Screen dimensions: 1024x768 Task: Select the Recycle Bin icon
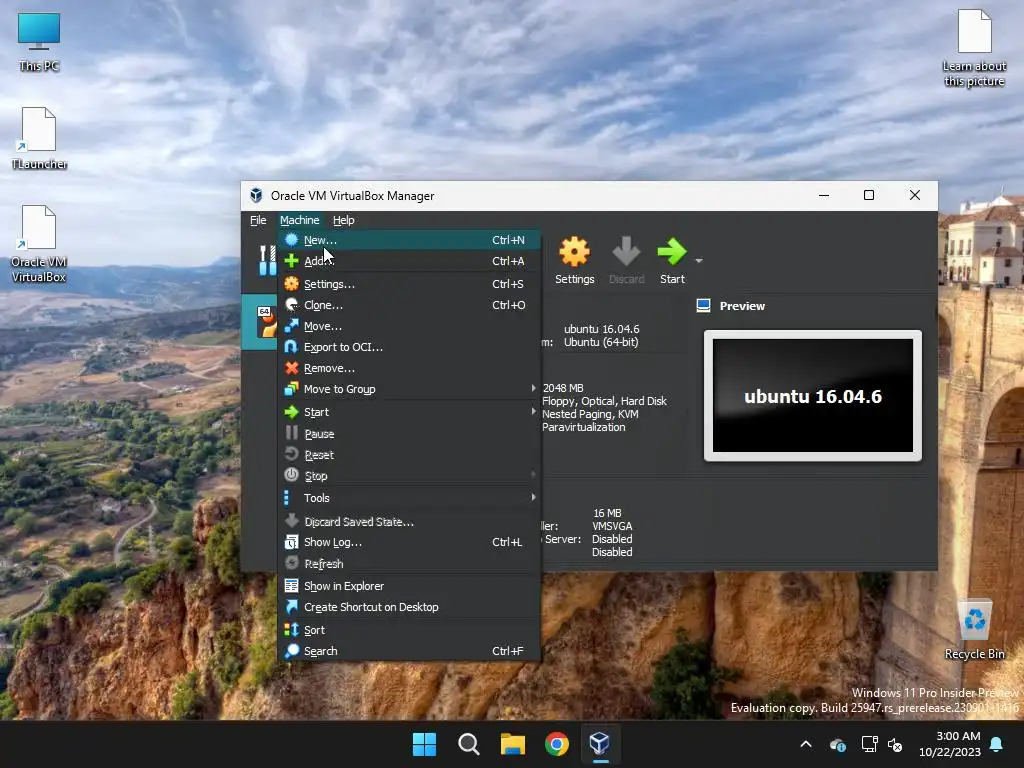[974, 629]
